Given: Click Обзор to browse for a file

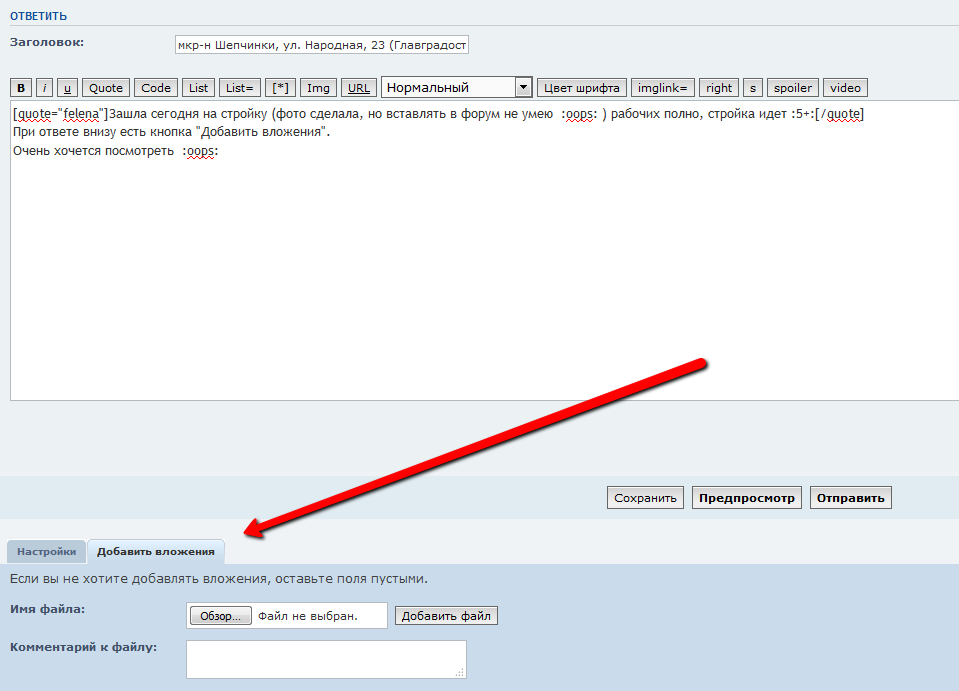Looking at the screenshot, I should (x=220, y=616).
